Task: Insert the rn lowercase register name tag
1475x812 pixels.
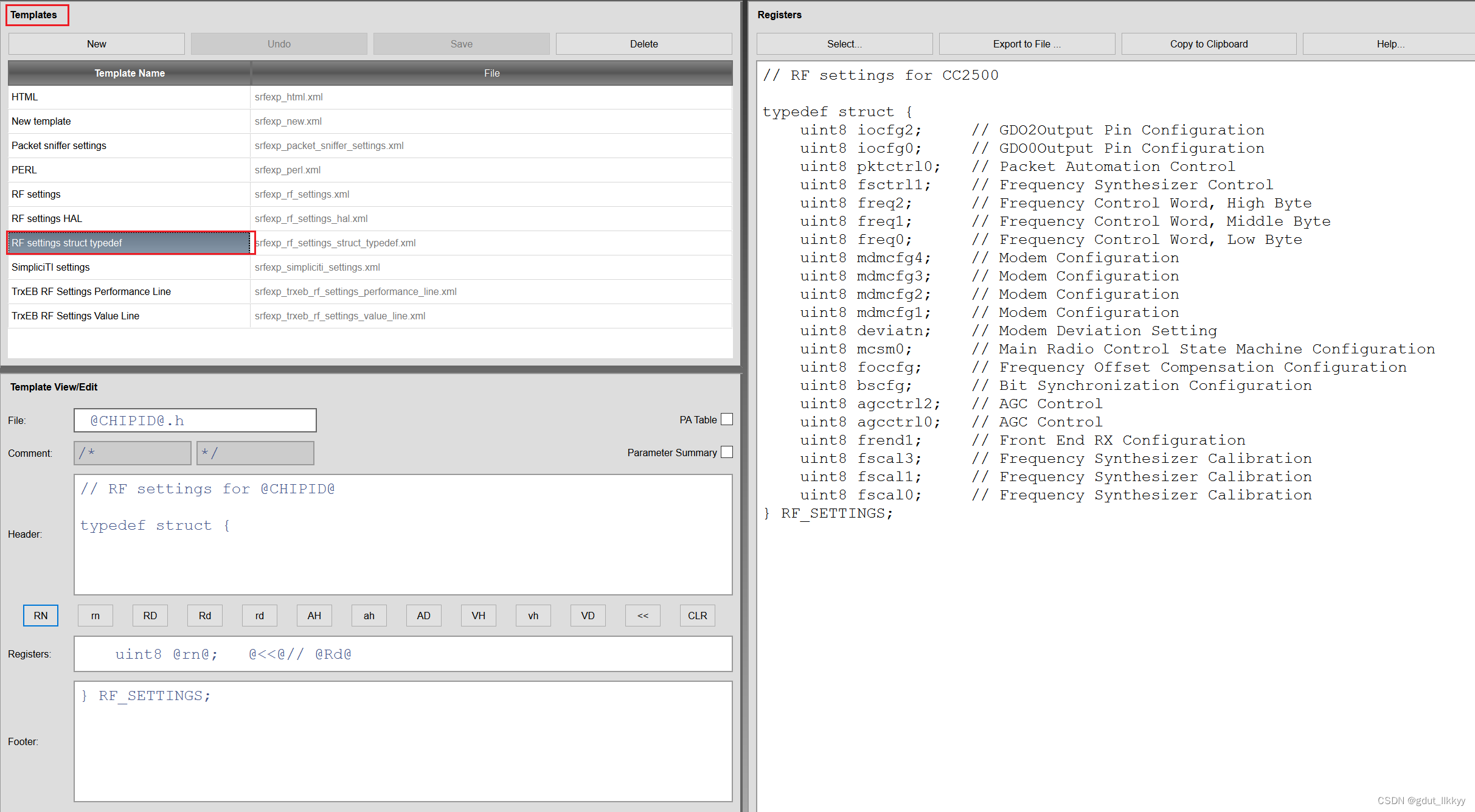Action: pos(95,616)
